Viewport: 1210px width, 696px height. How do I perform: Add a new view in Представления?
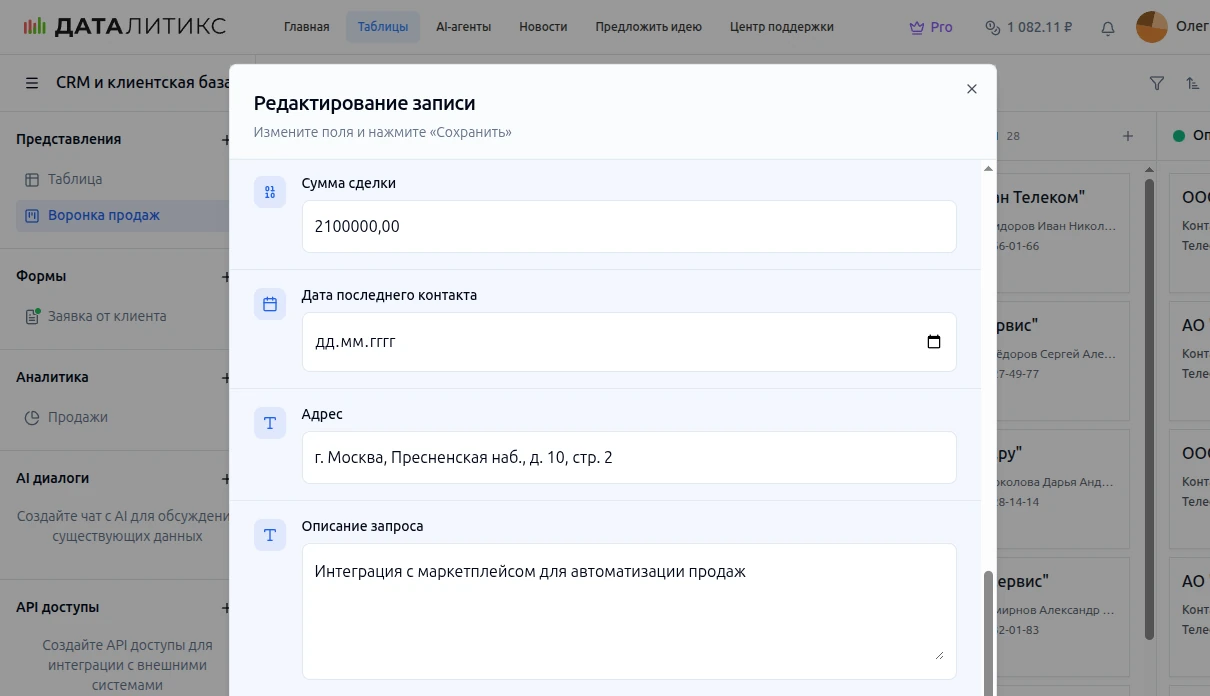point(225,140)
